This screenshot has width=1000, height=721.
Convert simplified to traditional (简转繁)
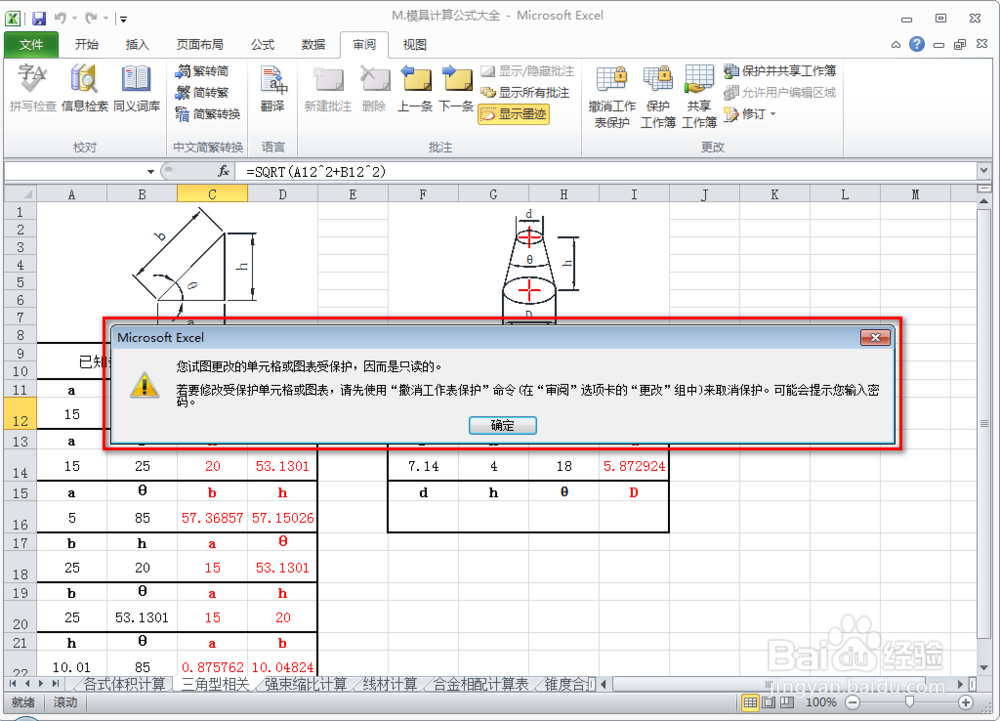pos(202,93)
